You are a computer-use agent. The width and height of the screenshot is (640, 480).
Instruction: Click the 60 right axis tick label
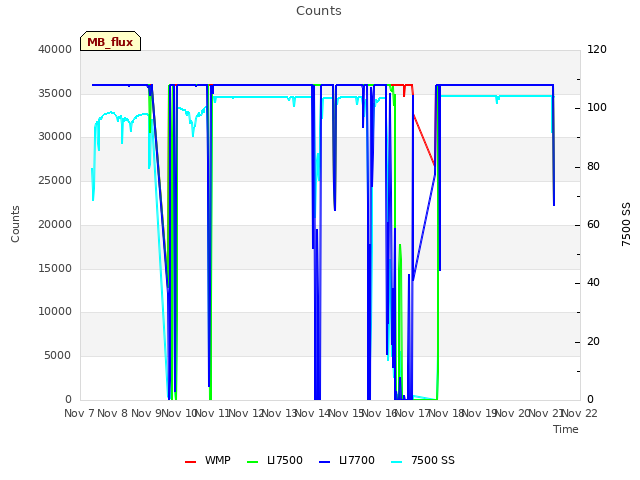(593, 224)
